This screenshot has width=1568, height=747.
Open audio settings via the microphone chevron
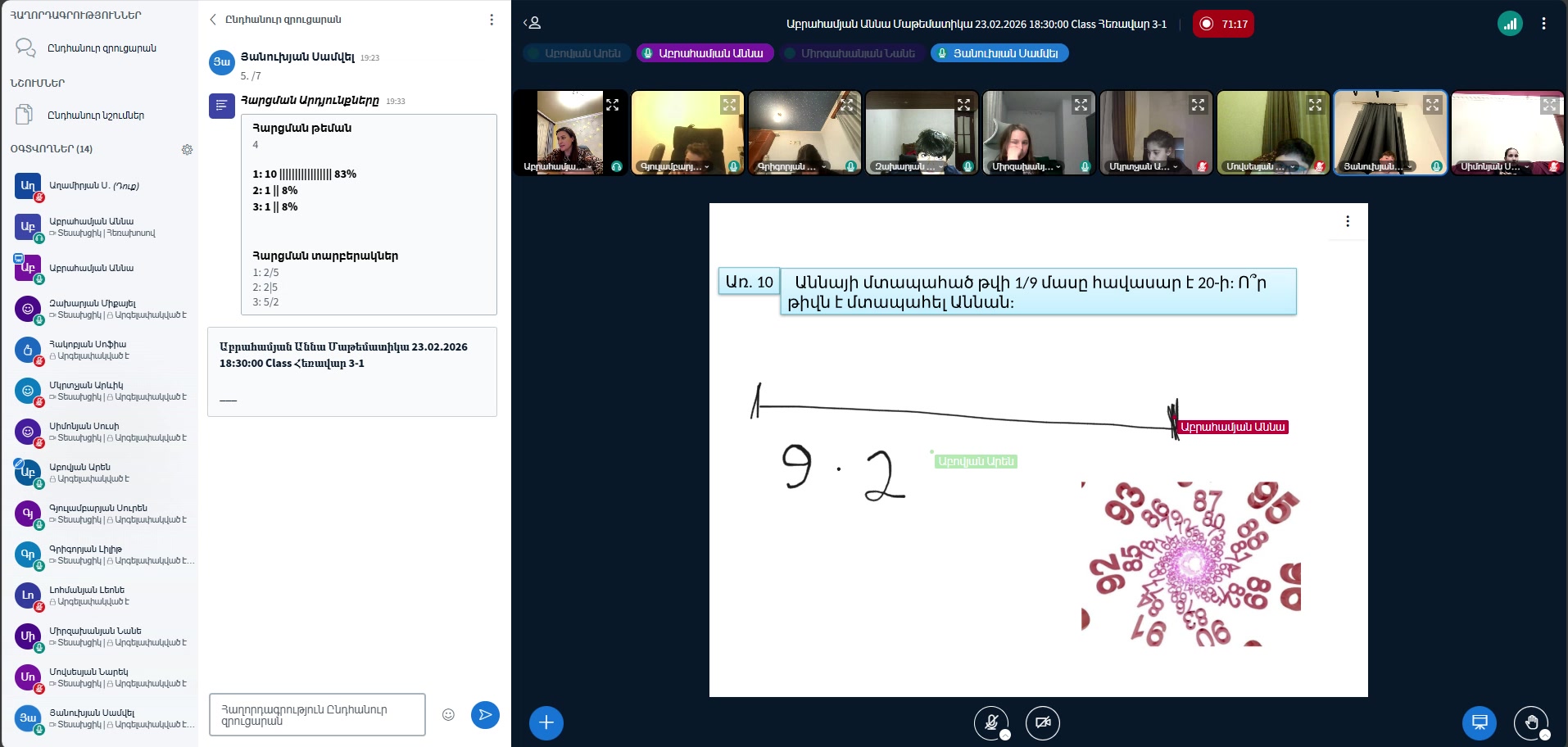(x=1007, y=736)
